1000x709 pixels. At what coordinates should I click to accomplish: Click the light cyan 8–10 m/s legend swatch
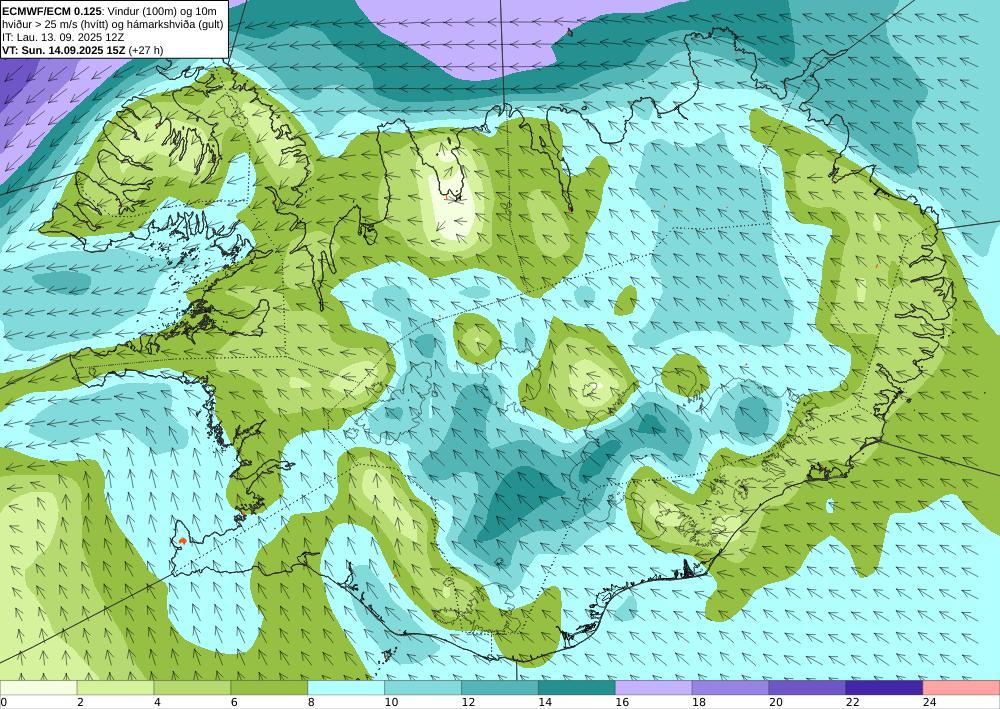[x=346, y=688]
